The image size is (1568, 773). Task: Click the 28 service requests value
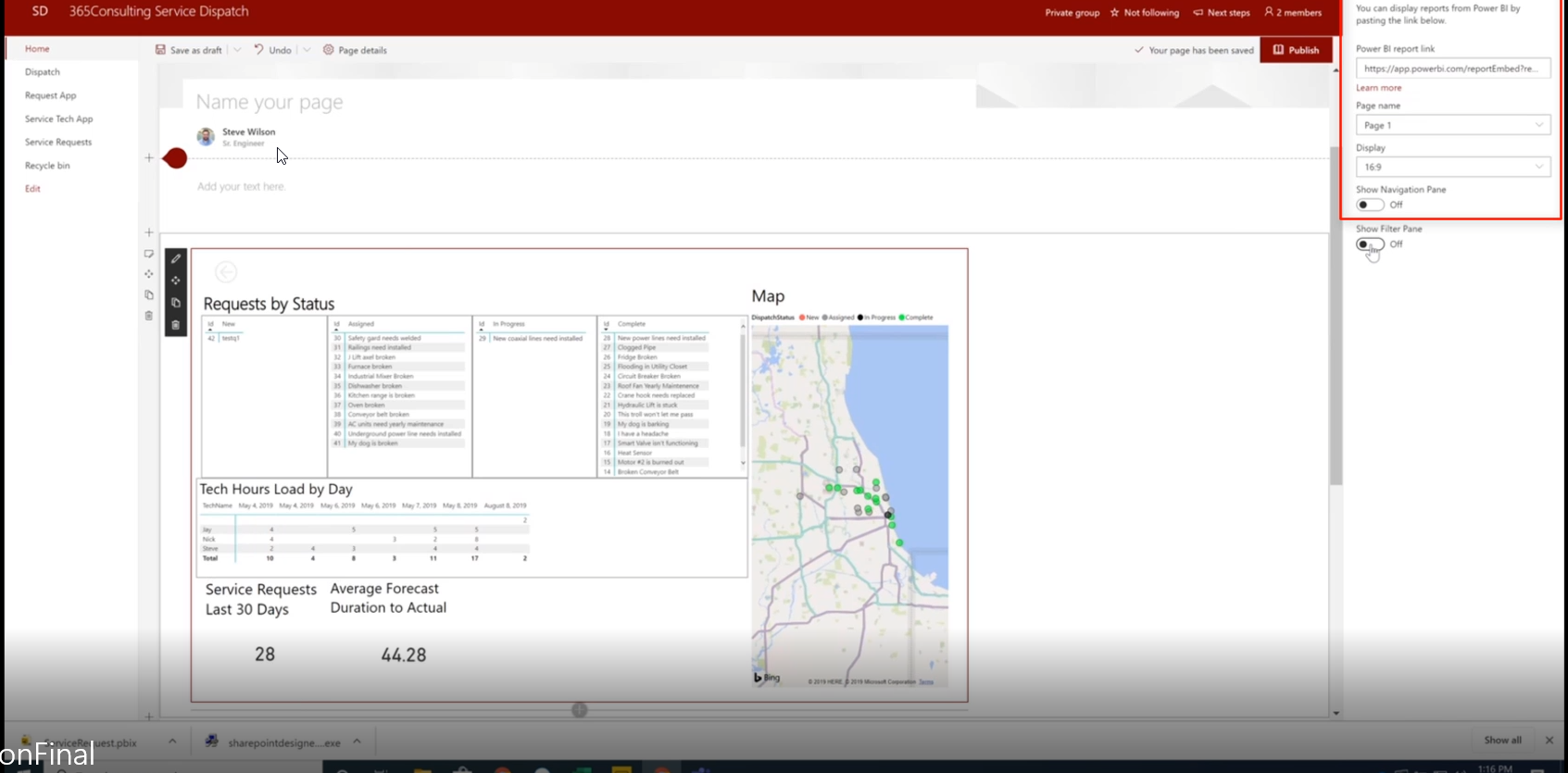(x=265, y=655)
